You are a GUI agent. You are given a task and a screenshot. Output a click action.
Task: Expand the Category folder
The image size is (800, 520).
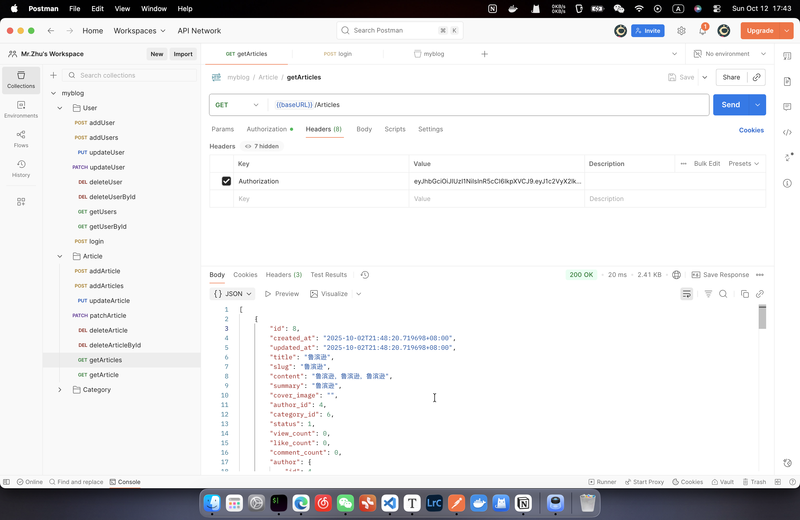pyautogui.click(x=59, y=390)
